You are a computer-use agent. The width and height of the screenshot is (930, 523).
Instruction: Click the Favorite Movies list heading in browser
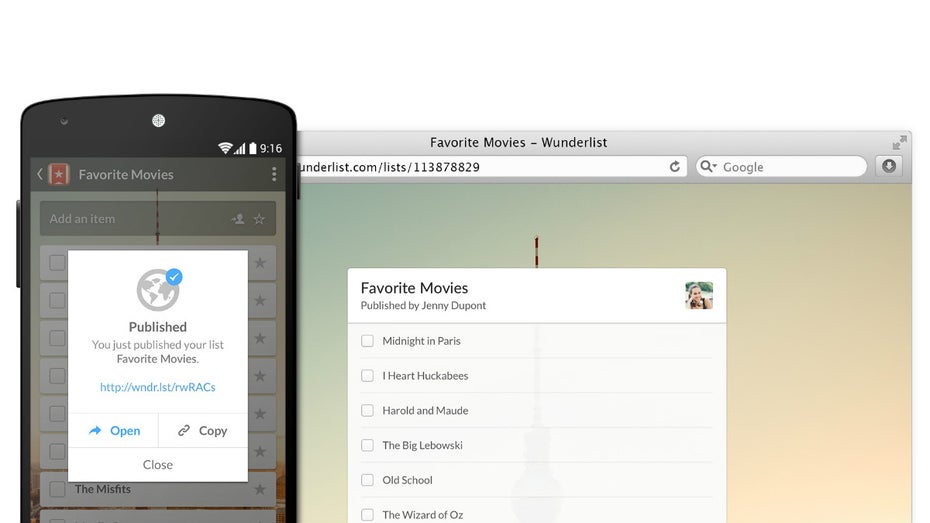[414, 288]
